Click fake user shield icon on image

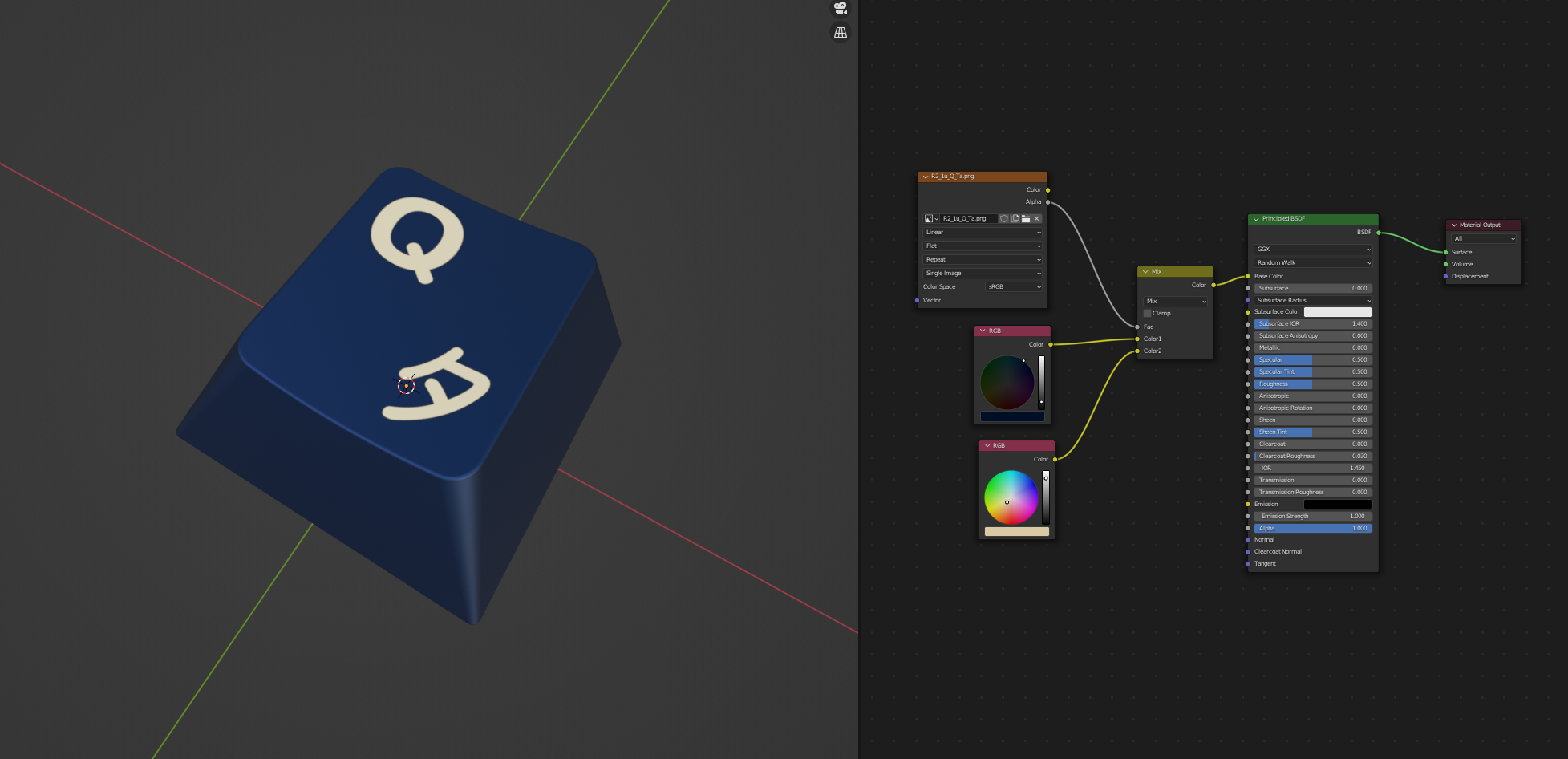coord(1003,219)
